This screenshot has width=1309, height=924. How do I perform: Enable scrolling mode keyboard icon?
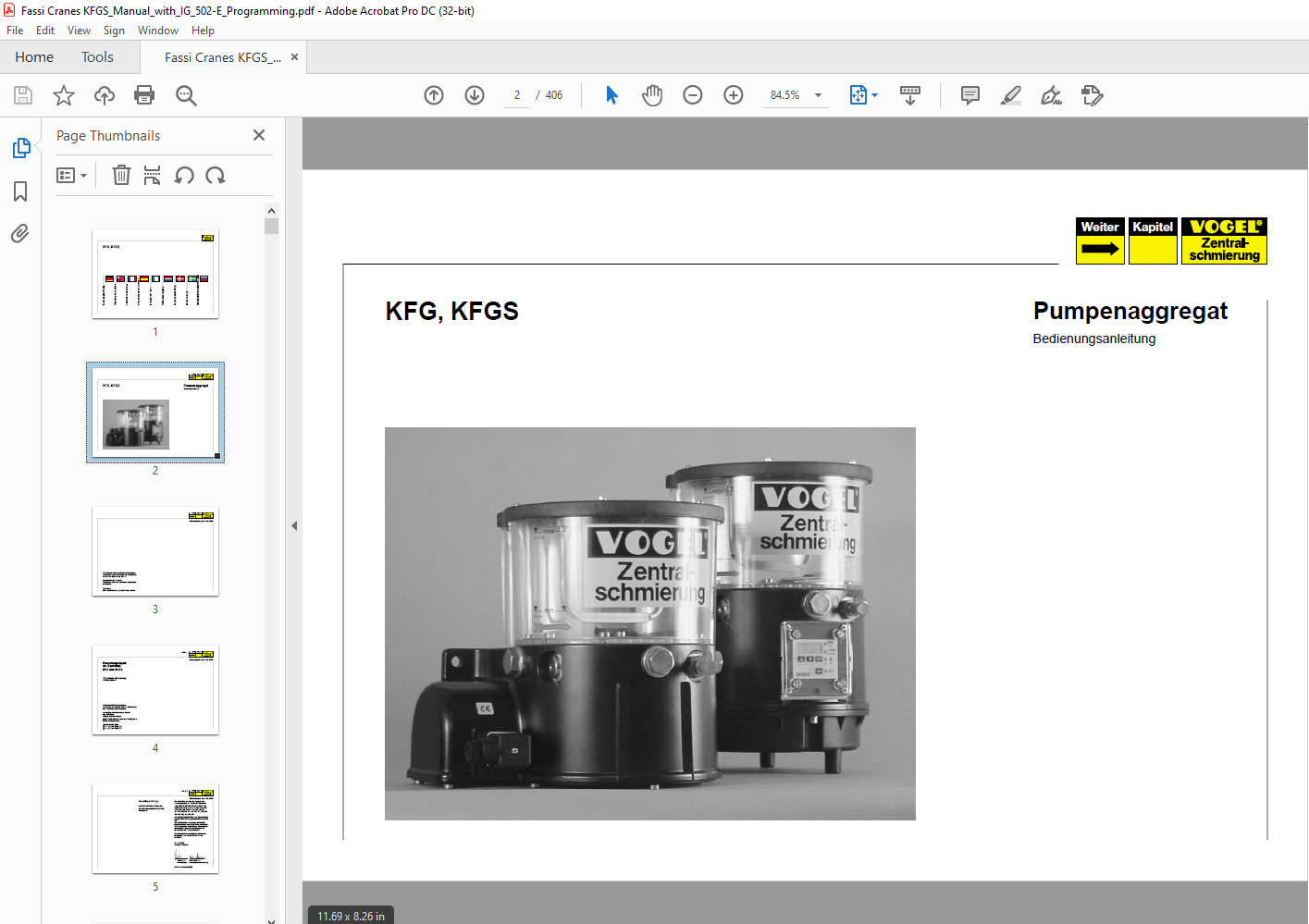910,95
